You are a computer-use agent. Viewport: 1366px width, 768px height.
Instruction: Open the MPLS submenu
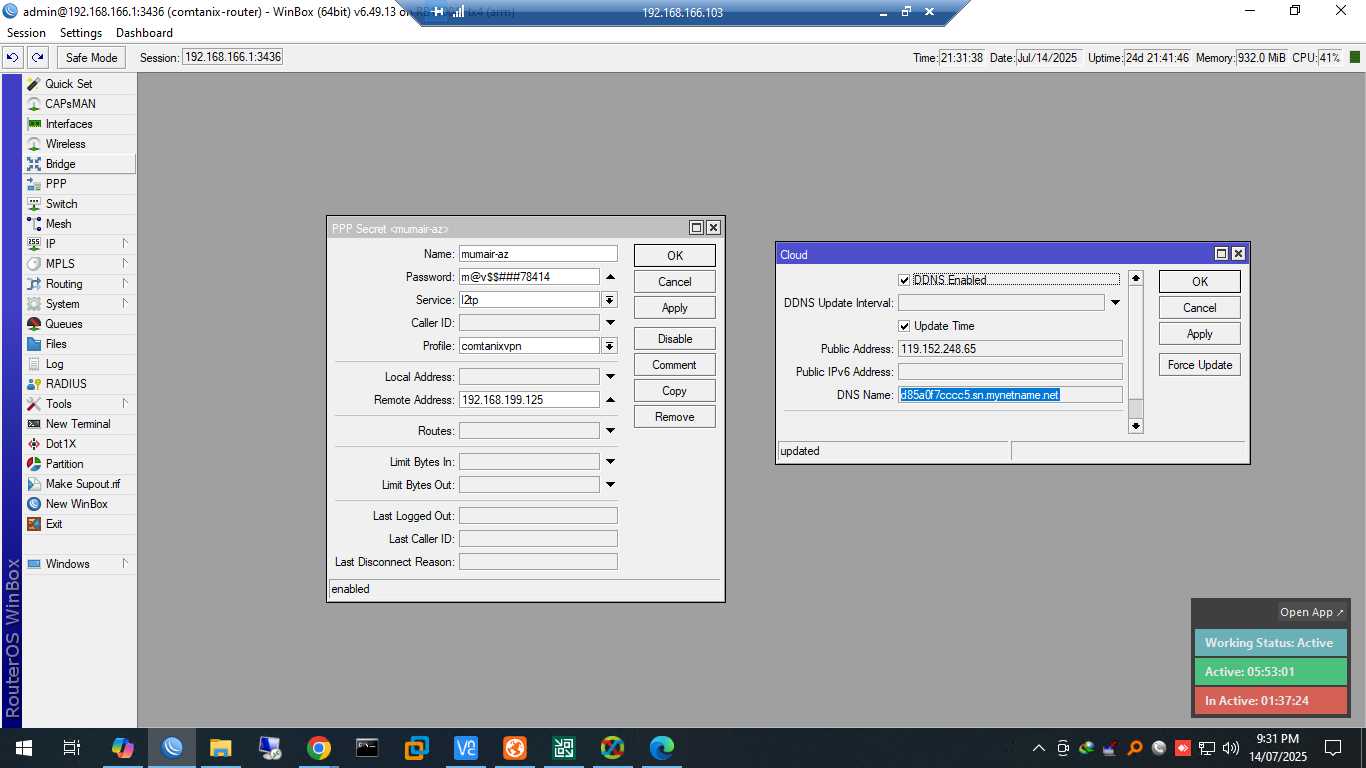pyautogui.click(x=79, y=264)
